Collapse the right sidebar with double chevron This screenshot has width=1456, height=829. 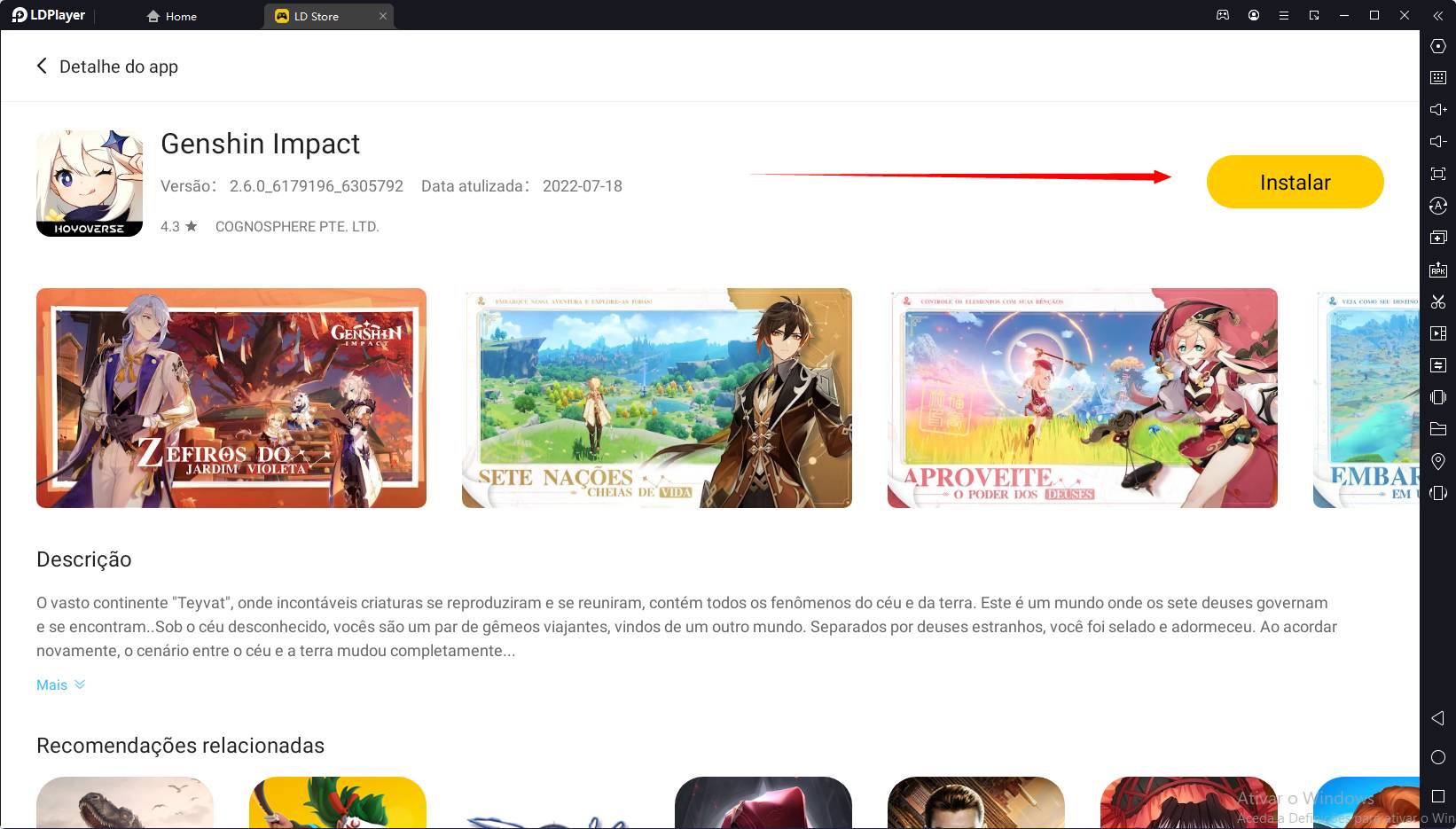1438,15
